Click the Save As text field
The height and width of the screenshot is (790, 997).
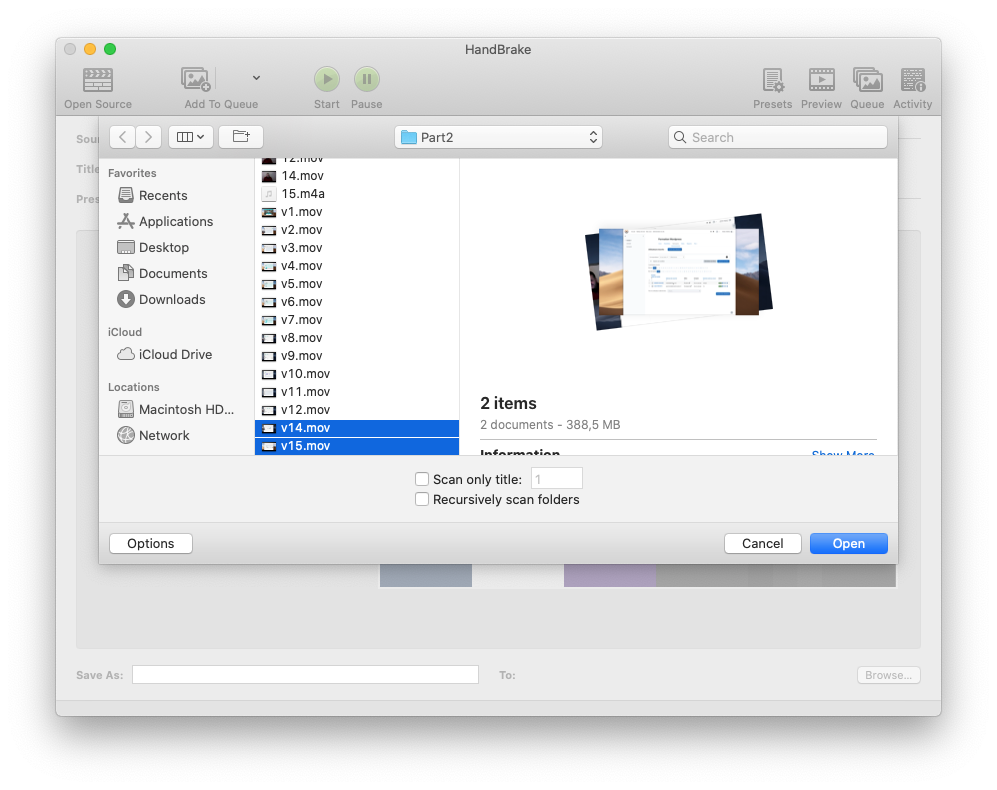coord(305,675)
